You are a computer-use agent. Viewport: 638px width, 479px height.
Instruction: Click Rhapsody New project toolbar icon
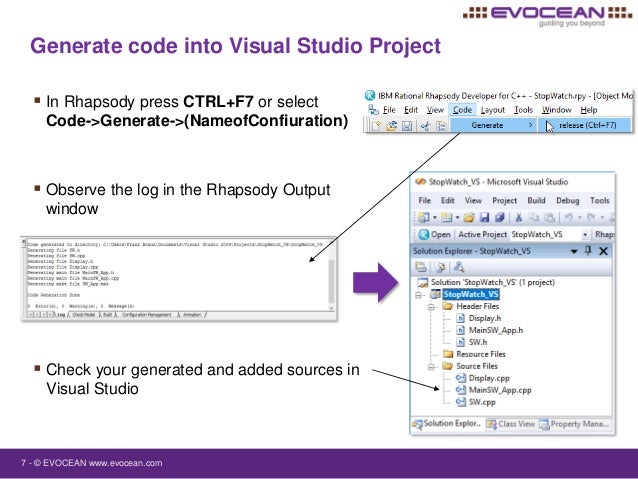tap(376, 126)
